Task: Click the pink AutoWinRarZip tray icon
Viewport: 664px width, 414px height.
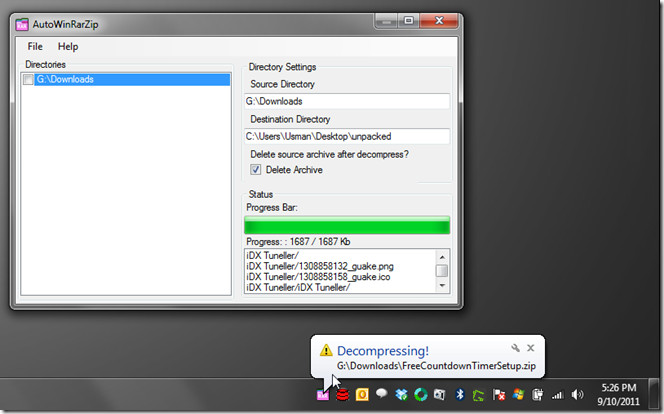Action: pos(323,395)
